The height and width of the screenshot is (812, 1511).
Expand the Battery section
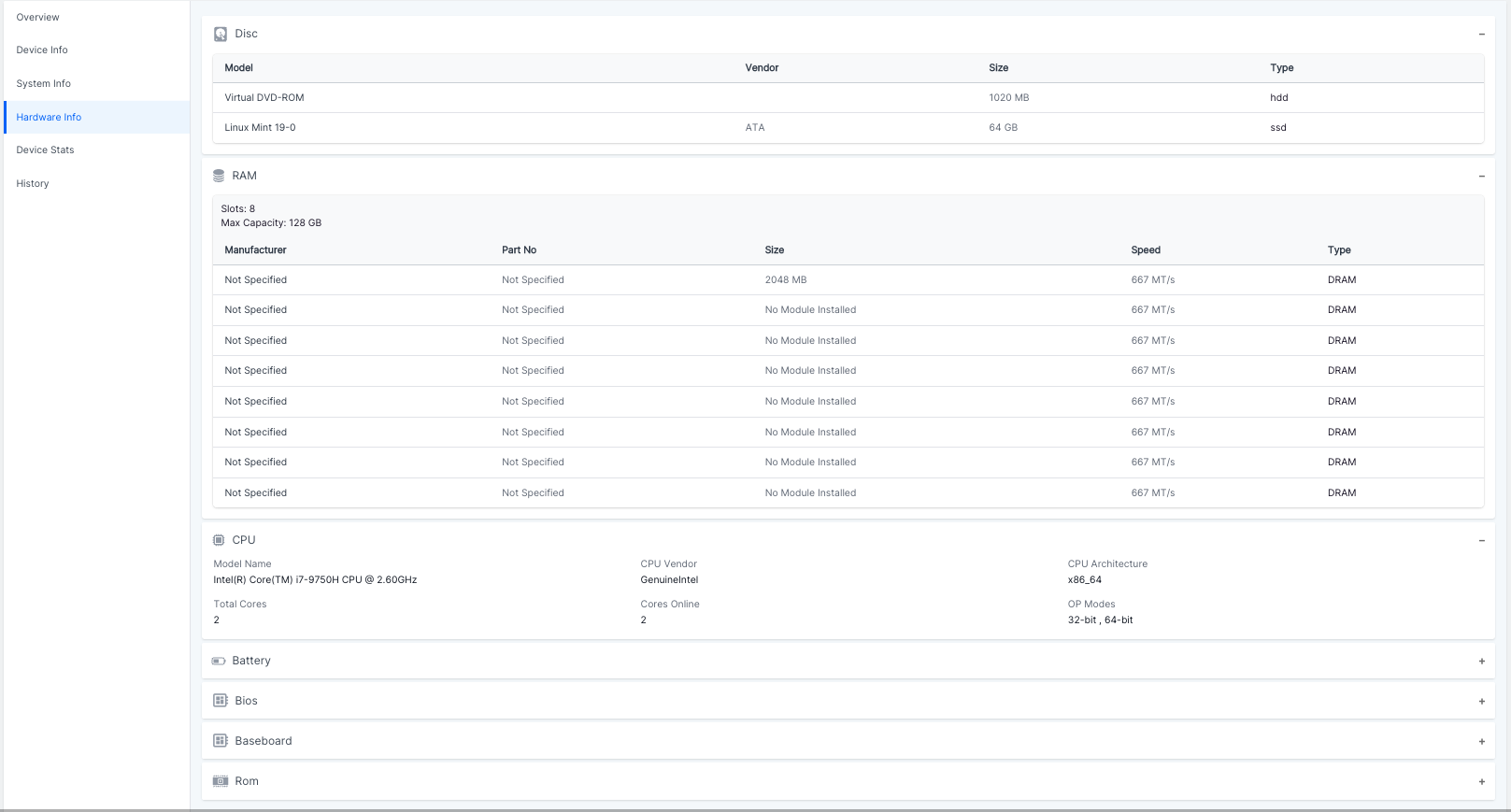coord(1481,662)
